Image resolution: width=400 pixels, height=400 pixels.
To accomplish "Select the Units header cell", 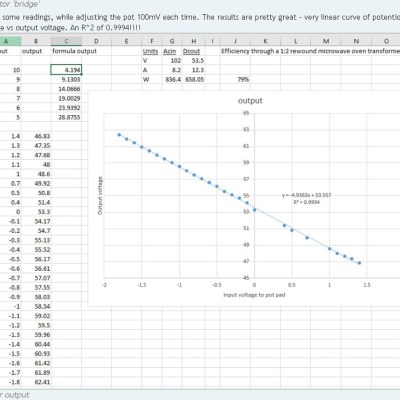I will (x=150, y=51).
